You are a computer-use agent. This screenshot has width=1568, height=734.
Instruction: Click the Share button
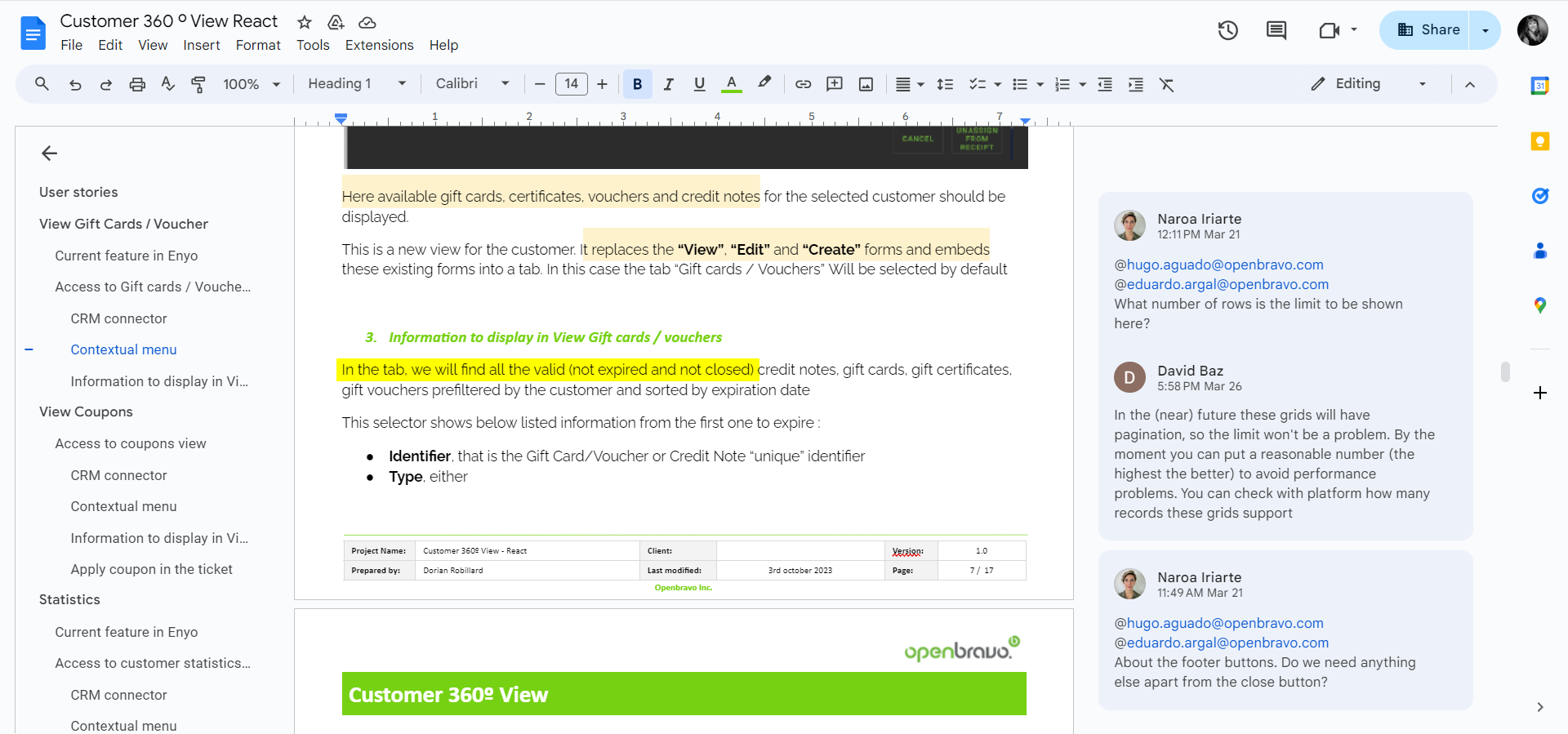(1426, 30)
